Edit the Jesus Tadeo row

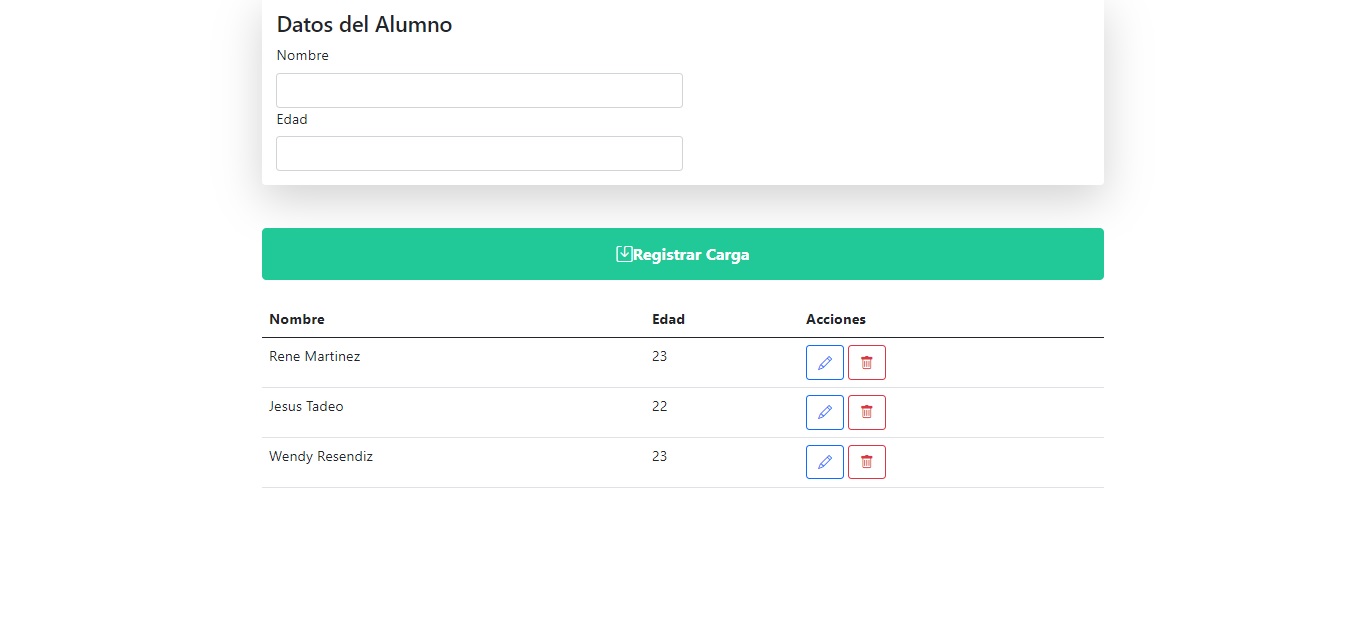(824, 412)
